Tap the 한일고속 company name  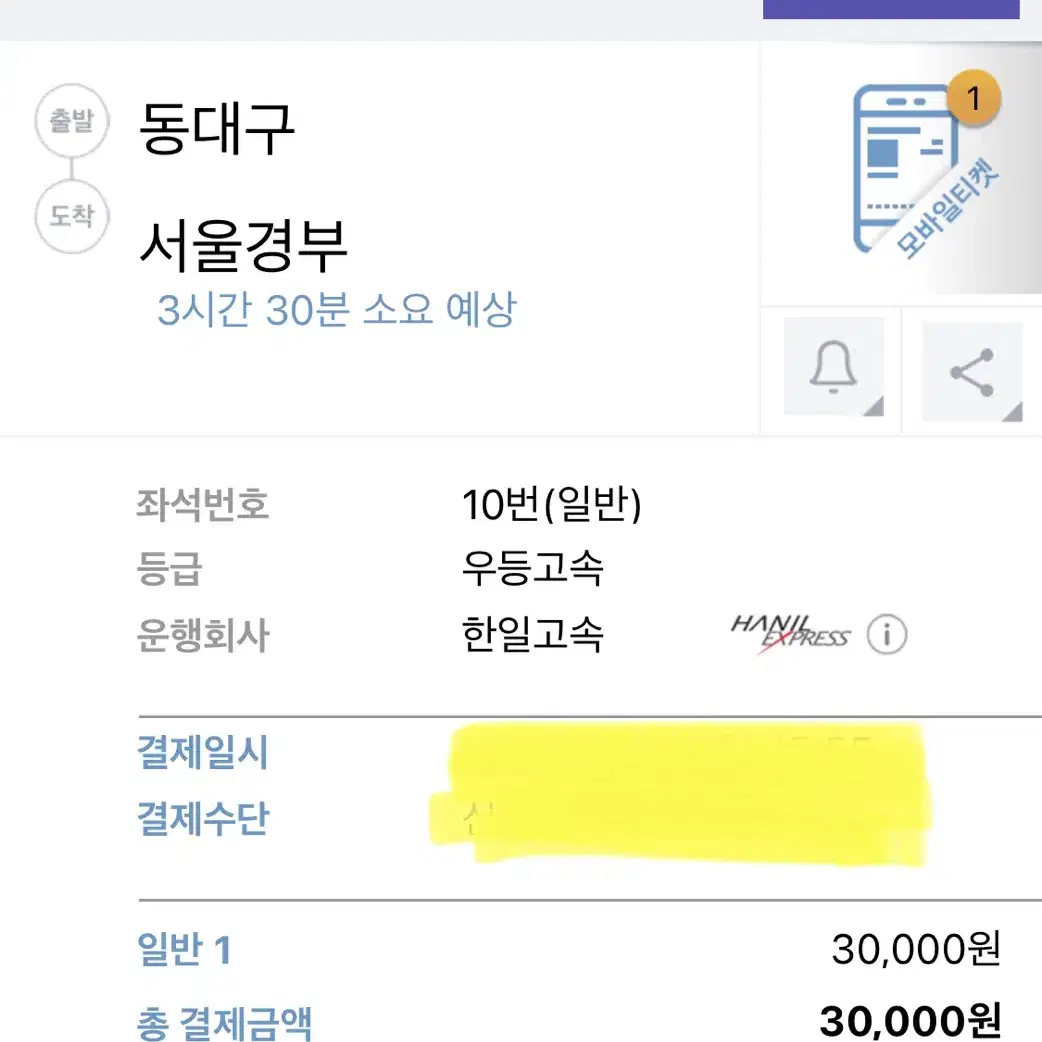click(x=533, y=634)
